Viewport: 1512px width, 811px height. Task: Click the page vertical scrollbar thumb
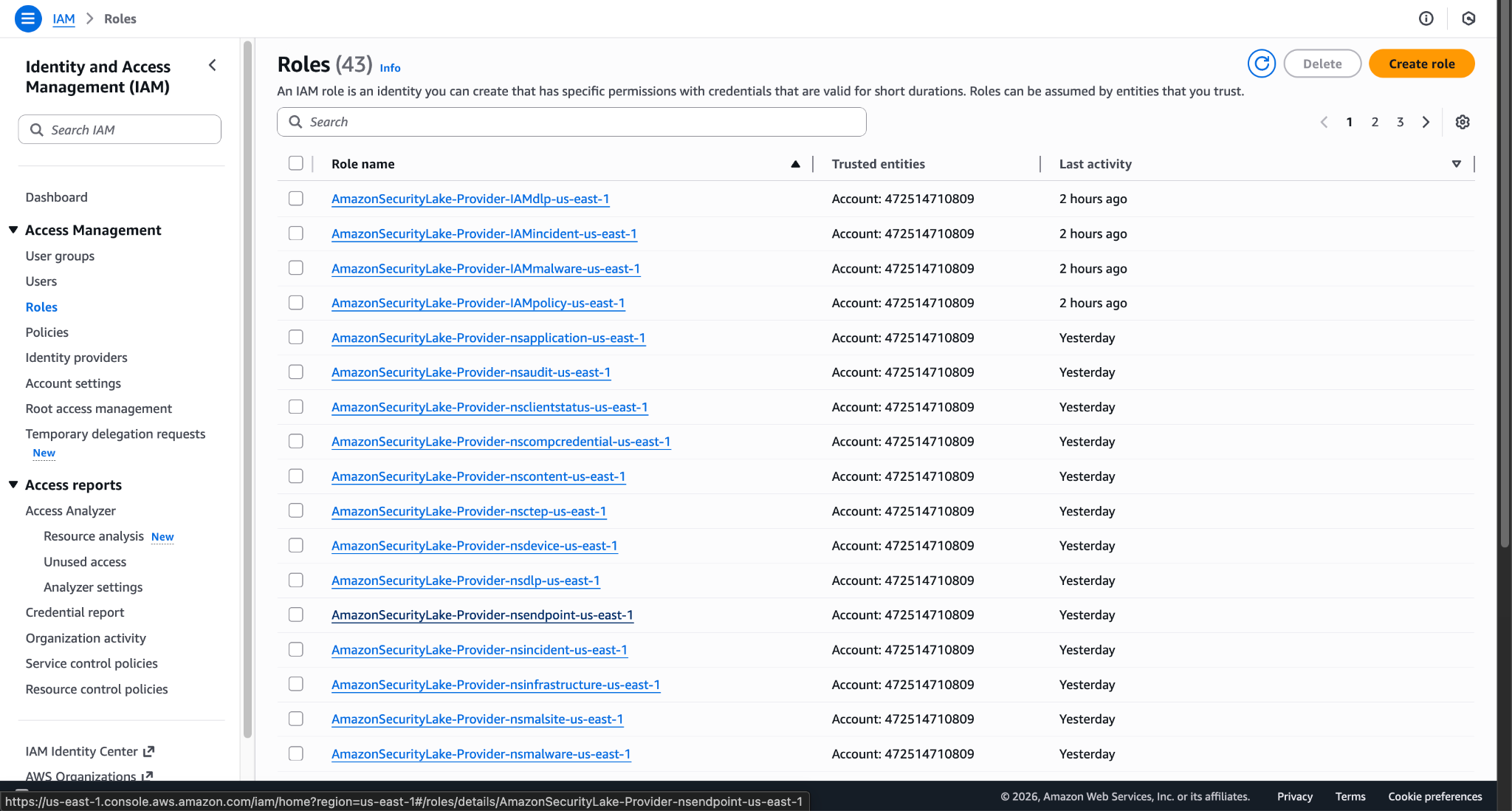tap(1504, 273)
